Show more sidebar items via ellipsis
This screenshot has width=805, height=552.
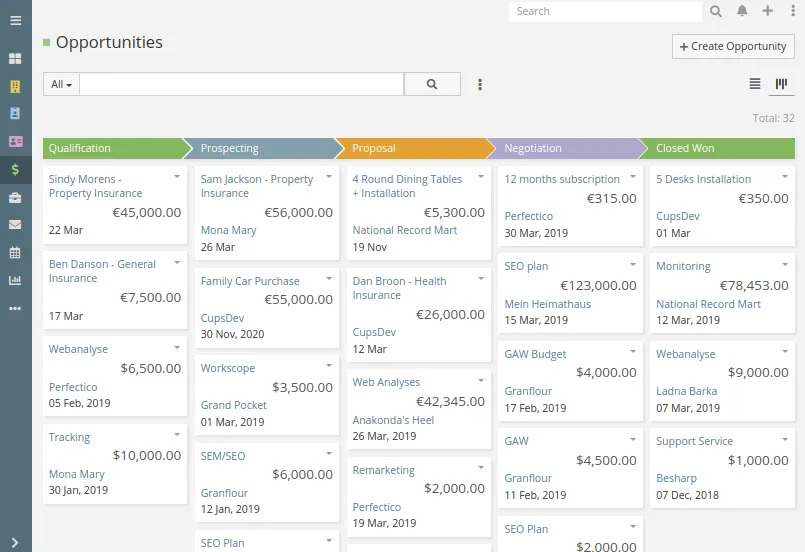point(15,309)
